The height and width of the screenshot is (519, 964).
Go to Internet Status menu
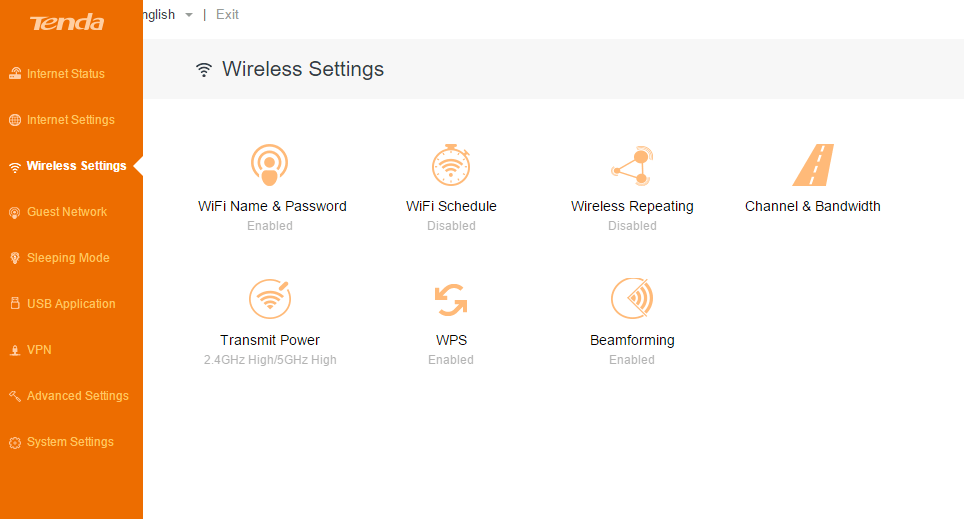(x=66, y=74)
